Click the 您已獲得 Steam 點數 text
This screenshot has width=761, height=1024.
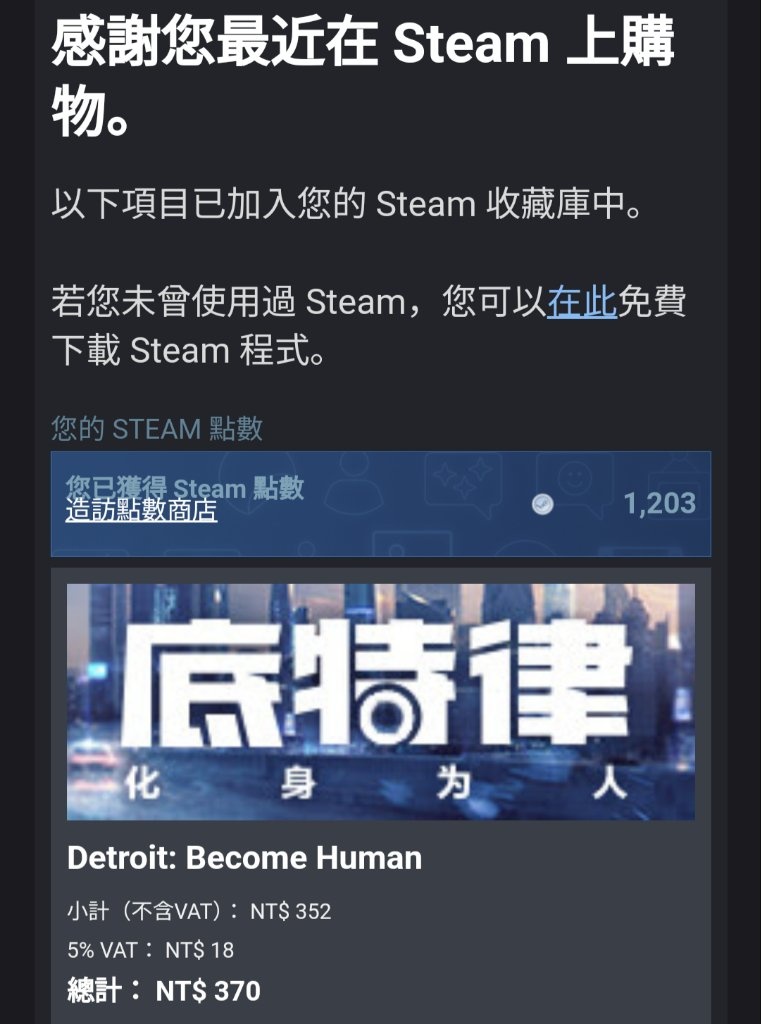pos(185,487)
